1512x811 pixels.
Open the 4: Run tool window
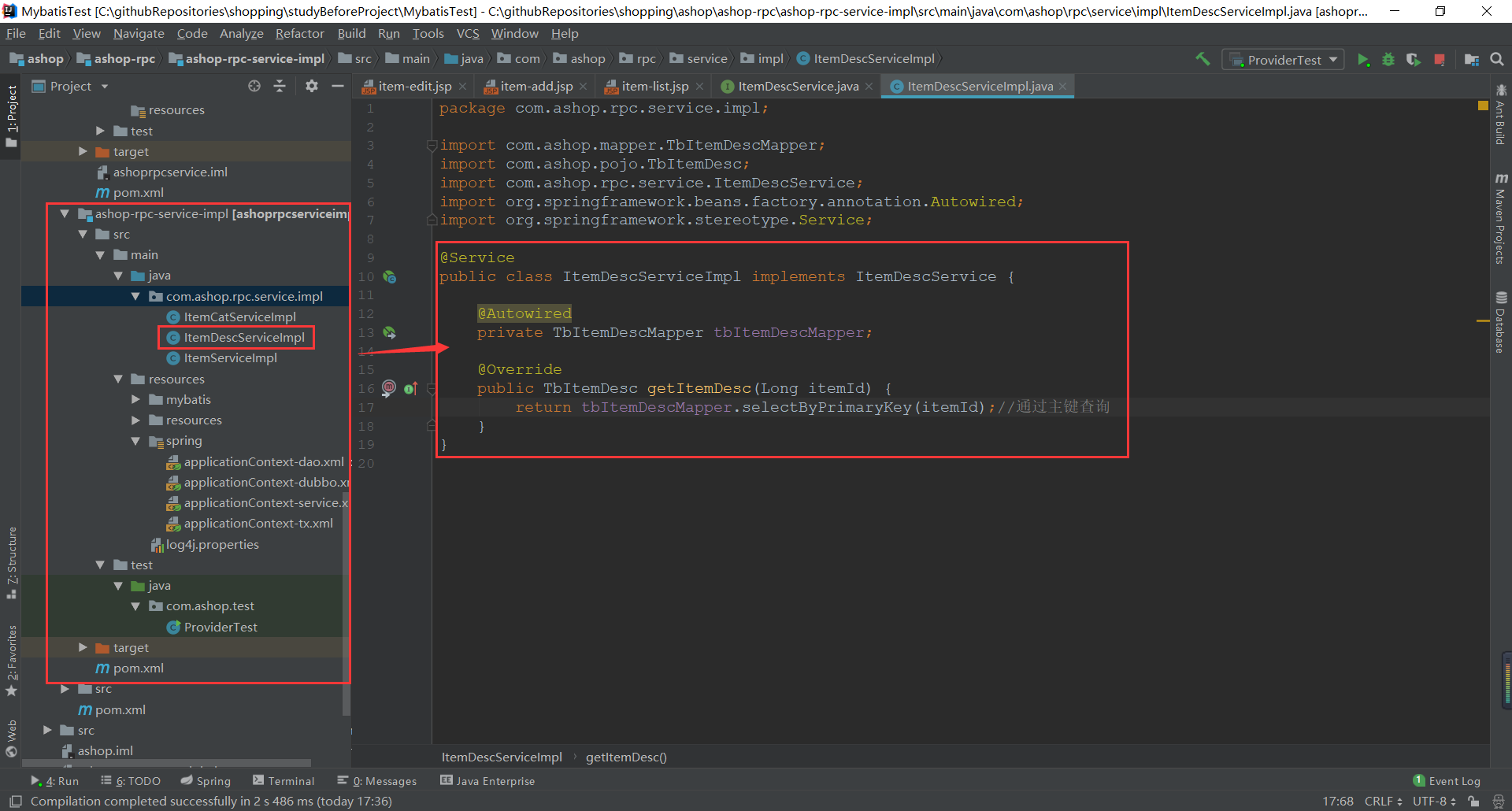point(55,781)
